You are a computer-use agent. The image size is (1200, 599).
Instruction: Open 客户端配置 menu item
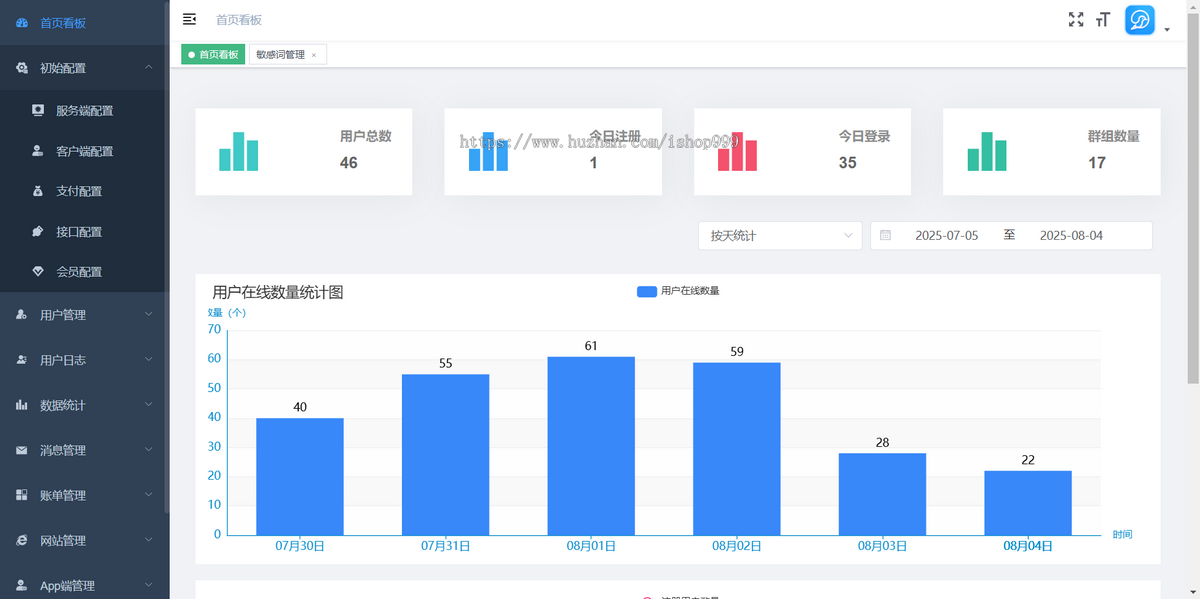coord(84,151)
